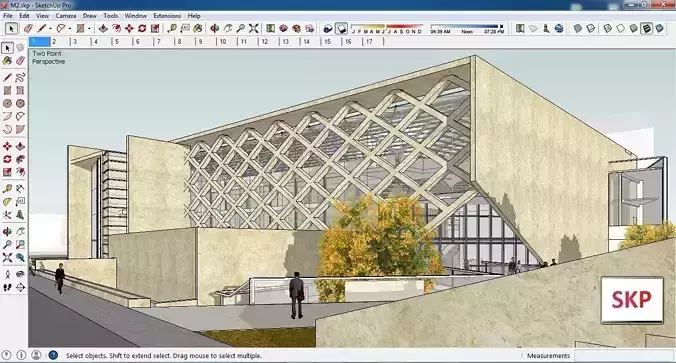
Task: Choose the Walk footprints tool
Action: pyautogui.click(x=7, y=288)
